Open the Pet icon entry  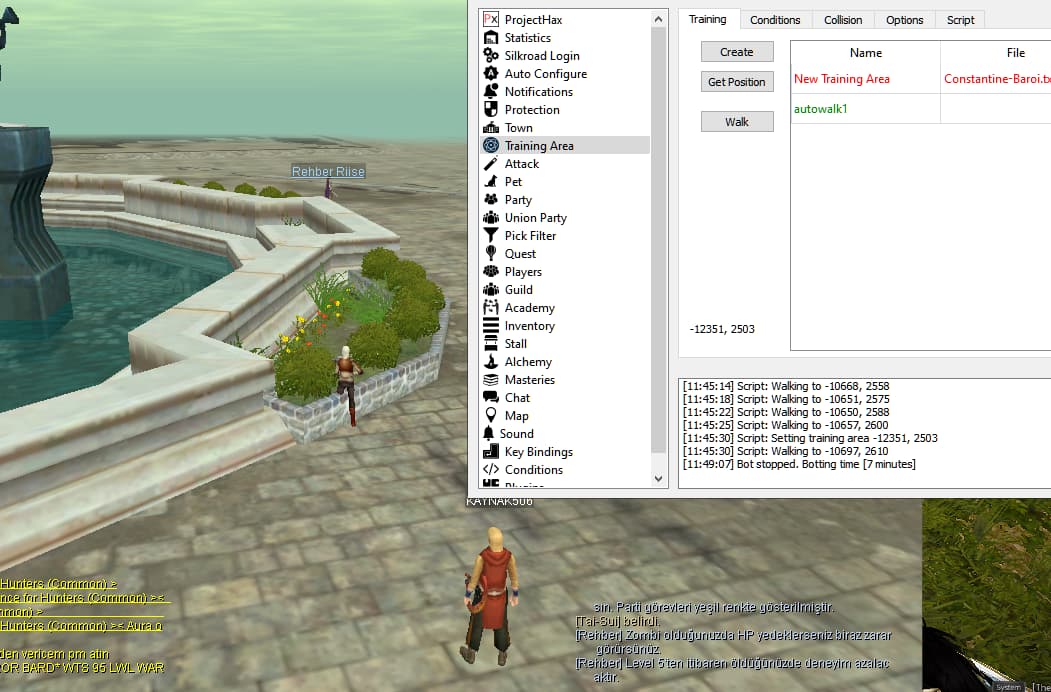coord(491,182)
